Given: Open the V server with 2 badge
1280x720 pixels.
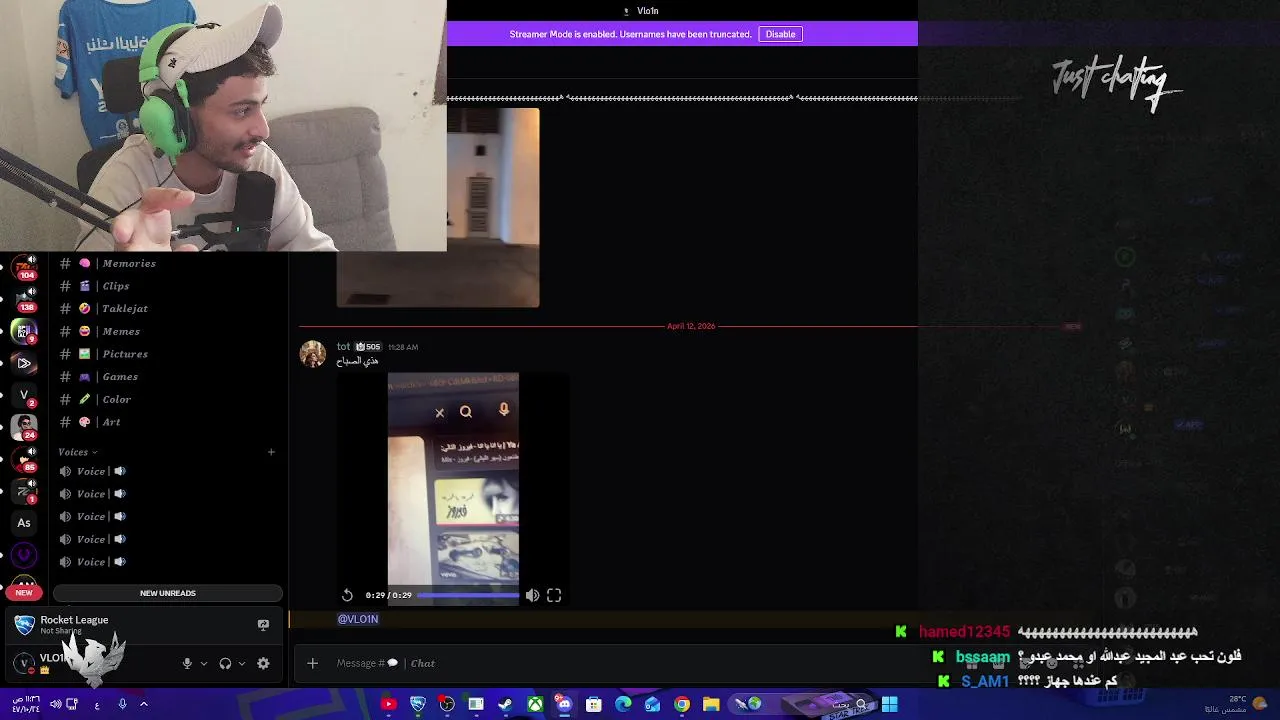Looking at the screenshot, I should 24,396.
